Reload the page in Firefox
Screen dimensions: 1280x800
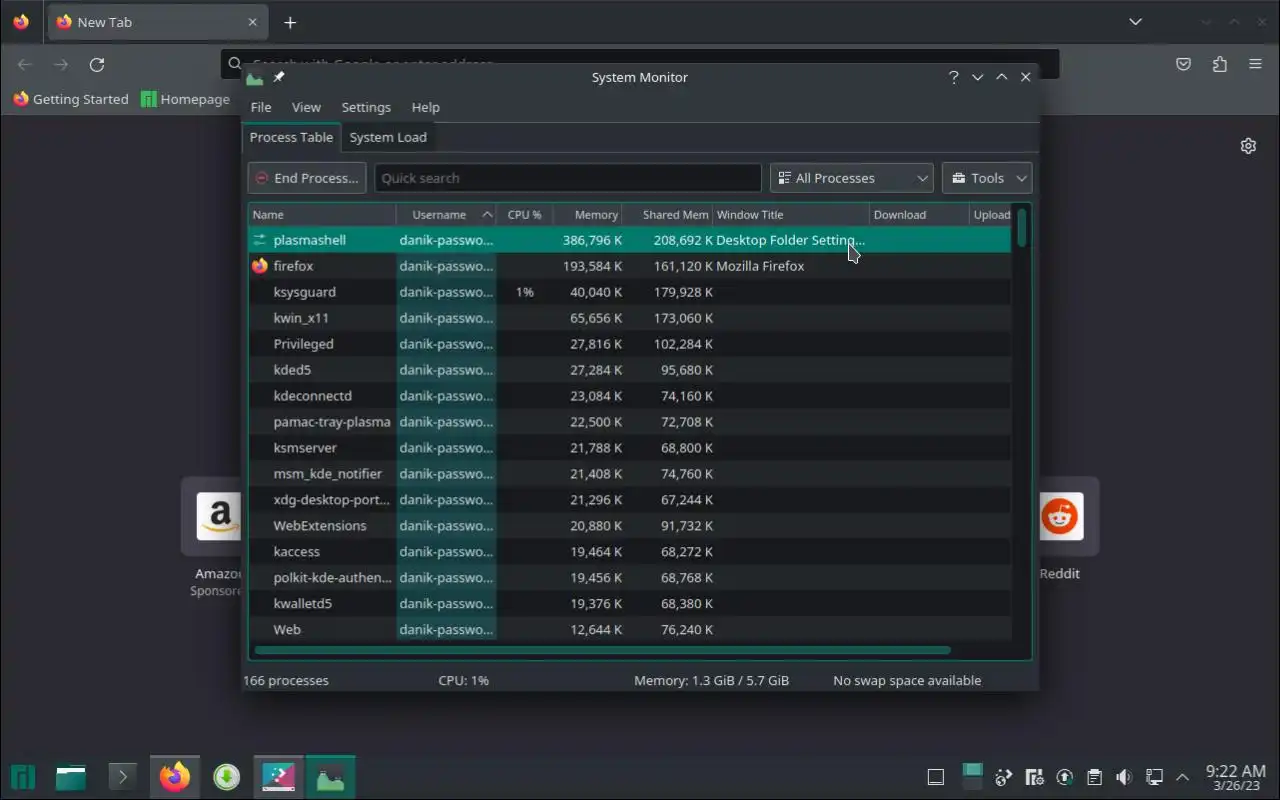pos(97,64)
